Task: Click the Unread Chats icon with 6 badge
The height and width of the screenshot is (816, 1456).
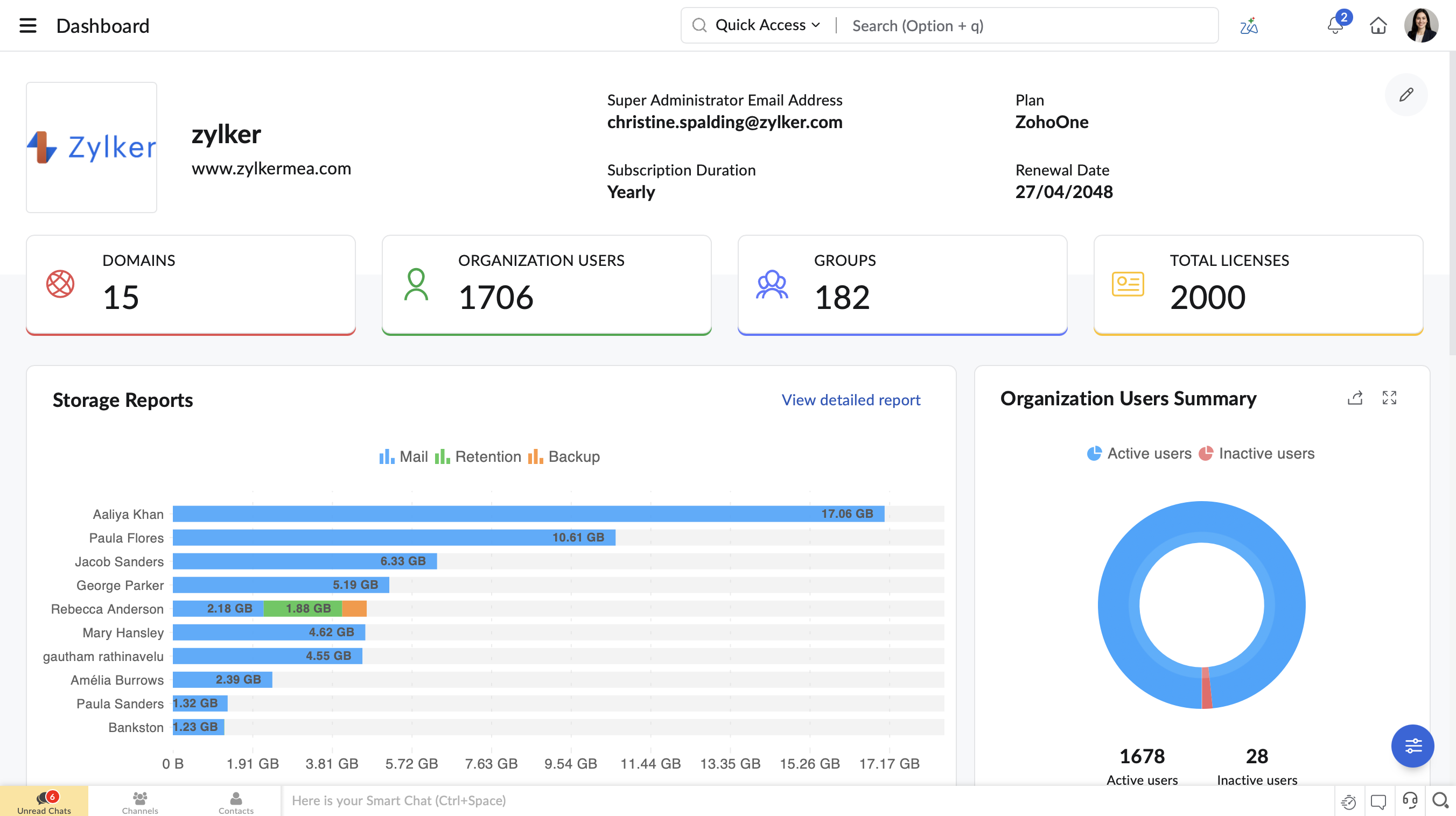Action: point(46,797)
